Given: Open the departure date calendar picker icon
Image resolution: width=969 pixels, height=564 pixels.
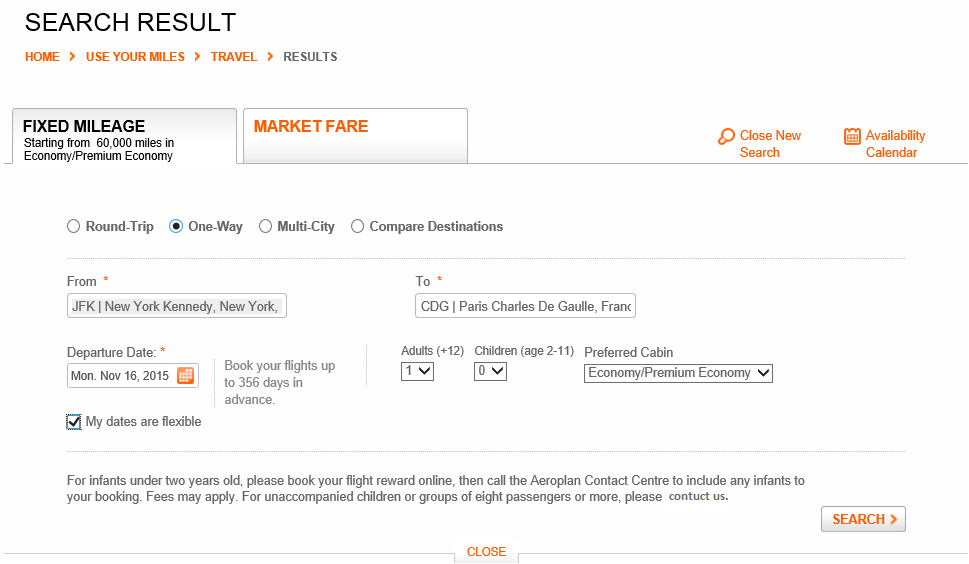Looking at the screenshot, I should click(x=185, y=375).
